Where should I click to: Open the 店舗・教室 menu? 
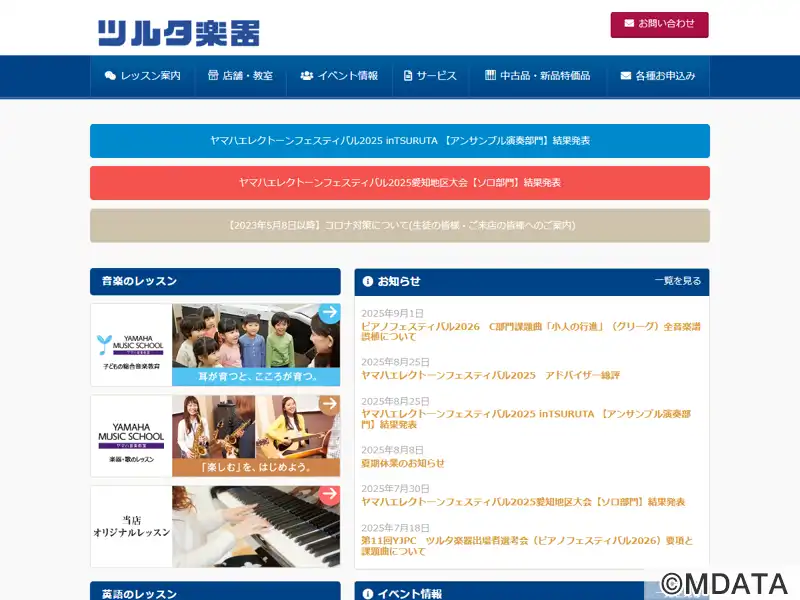pos(240,76)
